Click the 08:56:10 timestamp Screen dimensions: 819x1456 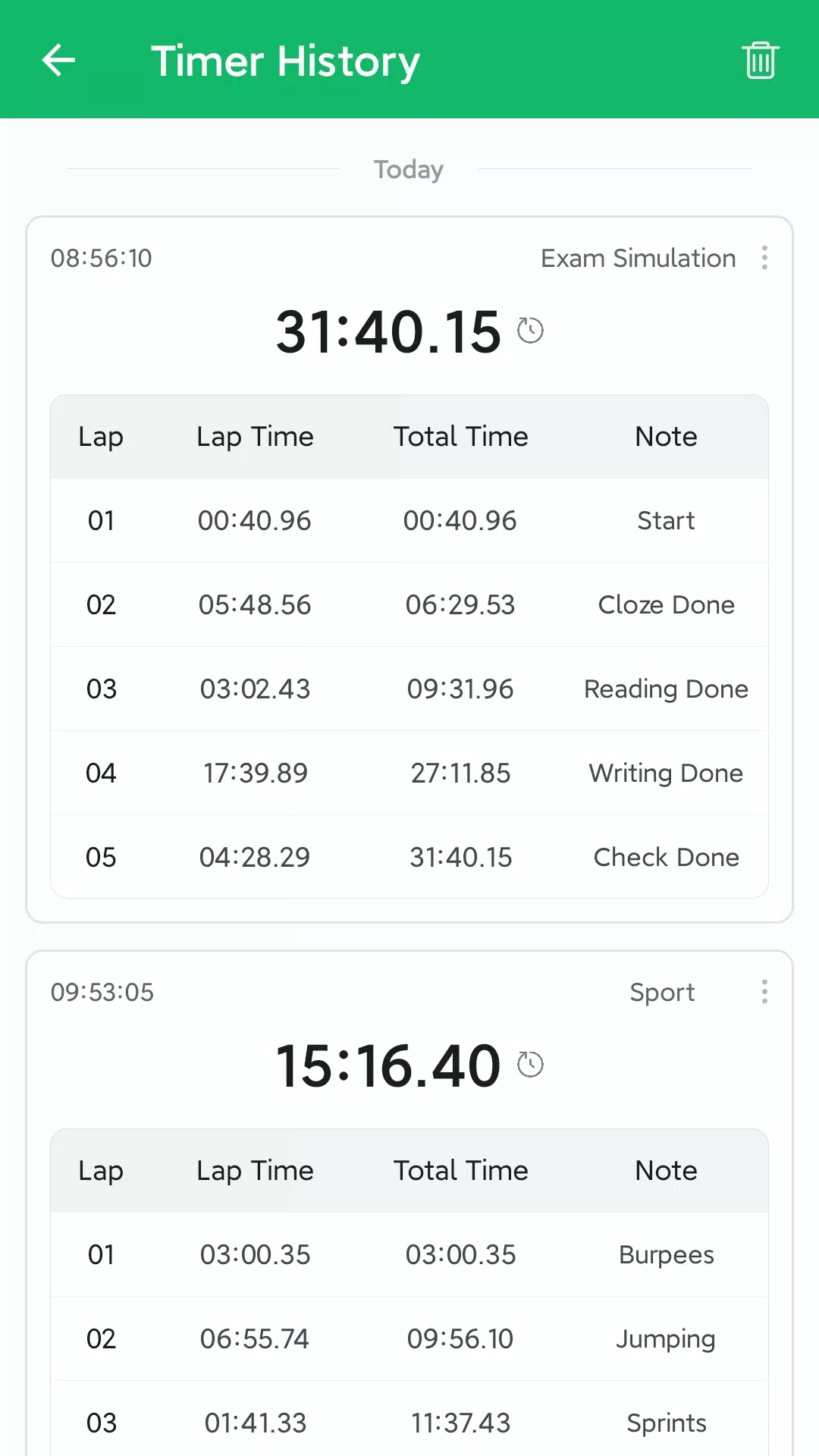click(101, 259)
